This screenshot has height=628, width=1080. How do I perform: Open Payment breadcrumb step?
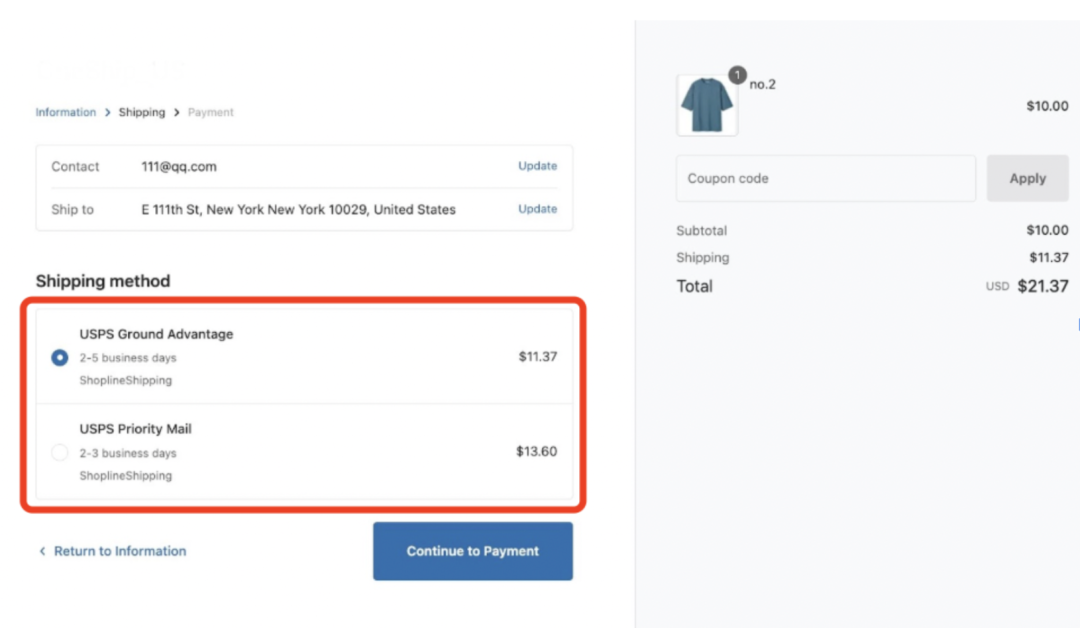[211, 112]
